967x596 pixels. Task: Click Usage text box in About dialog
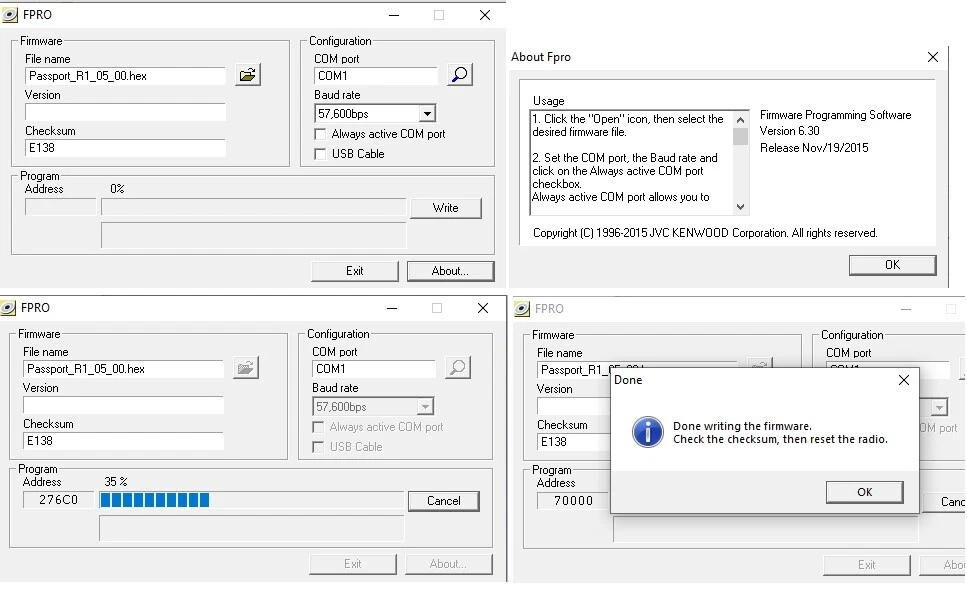tap(632, 163)
